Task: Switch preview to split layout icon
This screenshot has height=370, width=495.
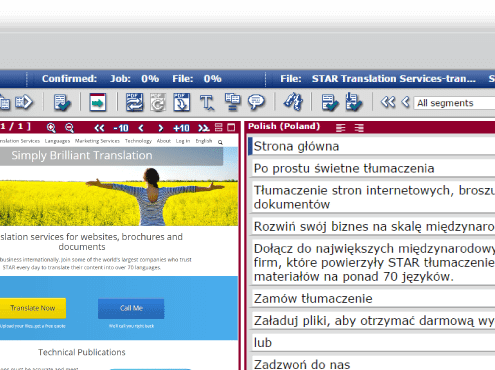Action: tap(219, 127)
